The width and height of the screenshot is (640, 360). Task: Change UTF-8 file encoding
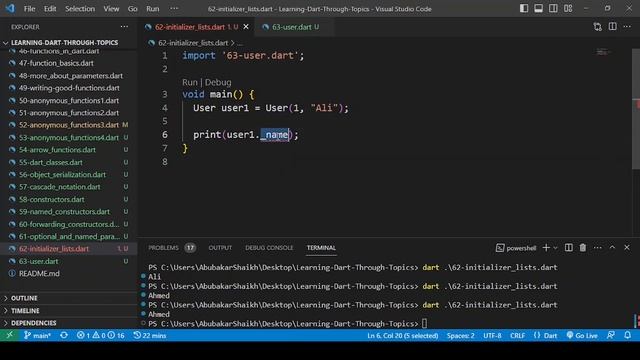[492, 336]
